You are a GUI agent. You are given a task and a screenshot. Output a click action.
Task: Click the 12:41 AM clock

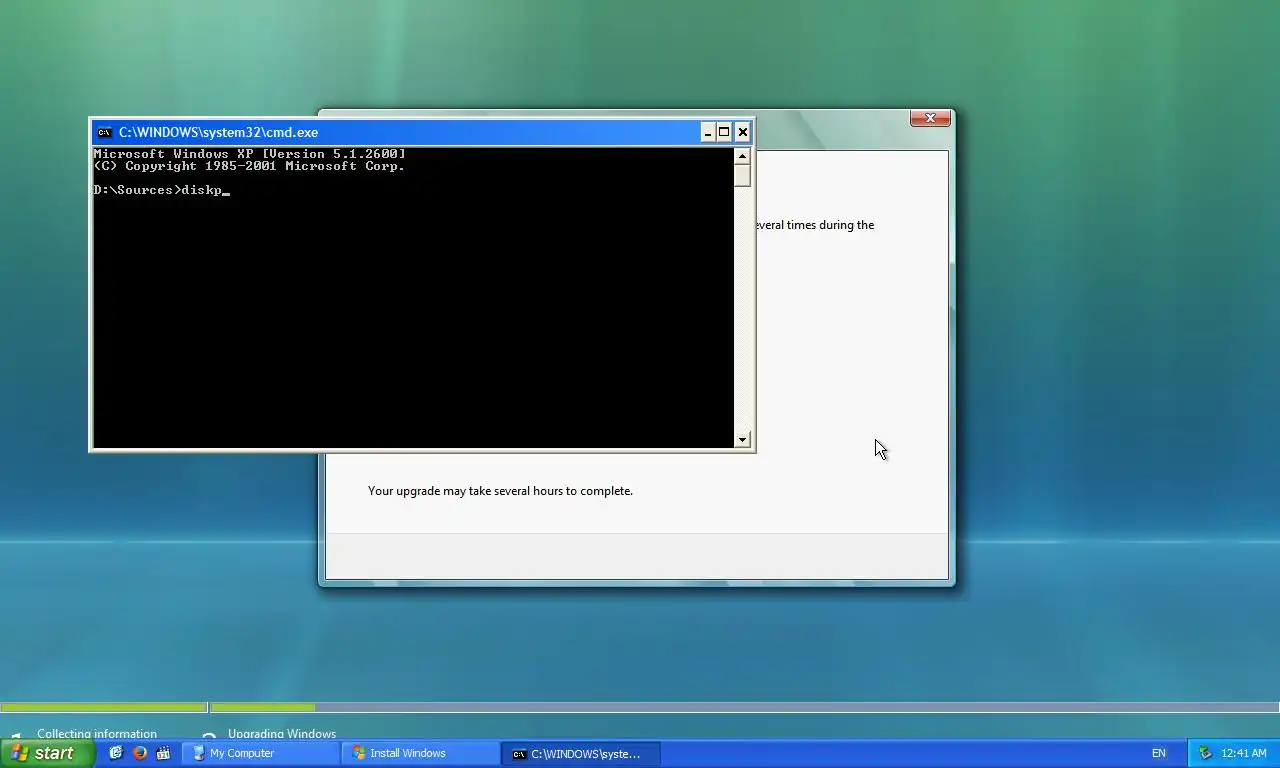1244,753
